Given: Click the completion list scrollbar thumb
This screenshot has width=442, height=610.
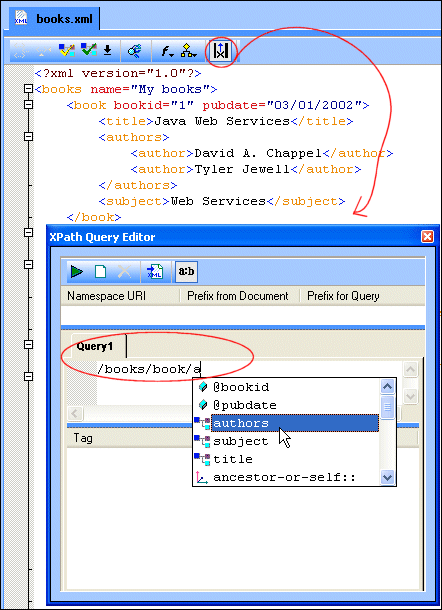Looking at the screenshot, I should coord(388,407).
